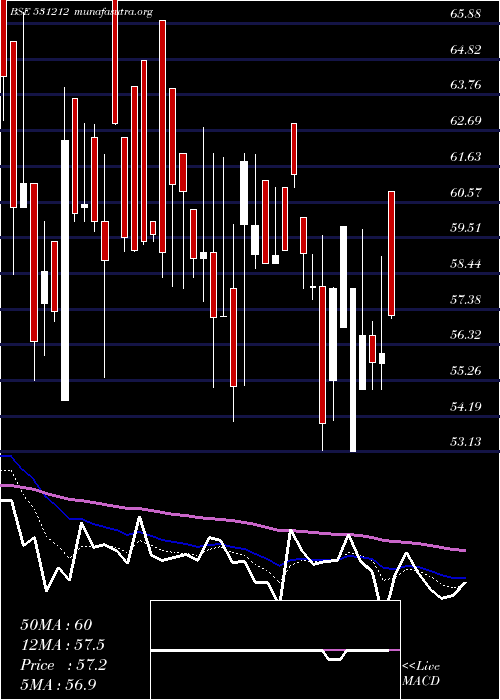The image size is (500, 700).
Task: Click the munafasutra.org site label
Action: point(113,12)
